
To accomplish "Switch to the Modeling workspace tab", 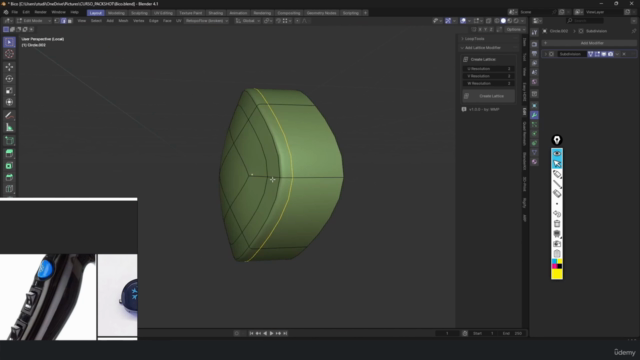I will click(x=116, y=13).
